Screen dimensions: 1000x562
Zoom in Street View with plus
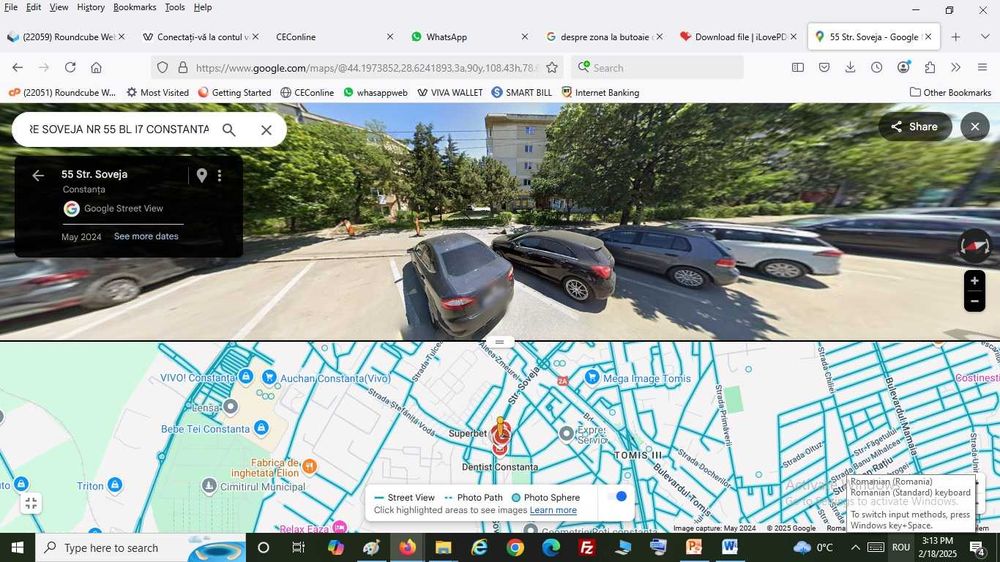click(x=974, y=281)
